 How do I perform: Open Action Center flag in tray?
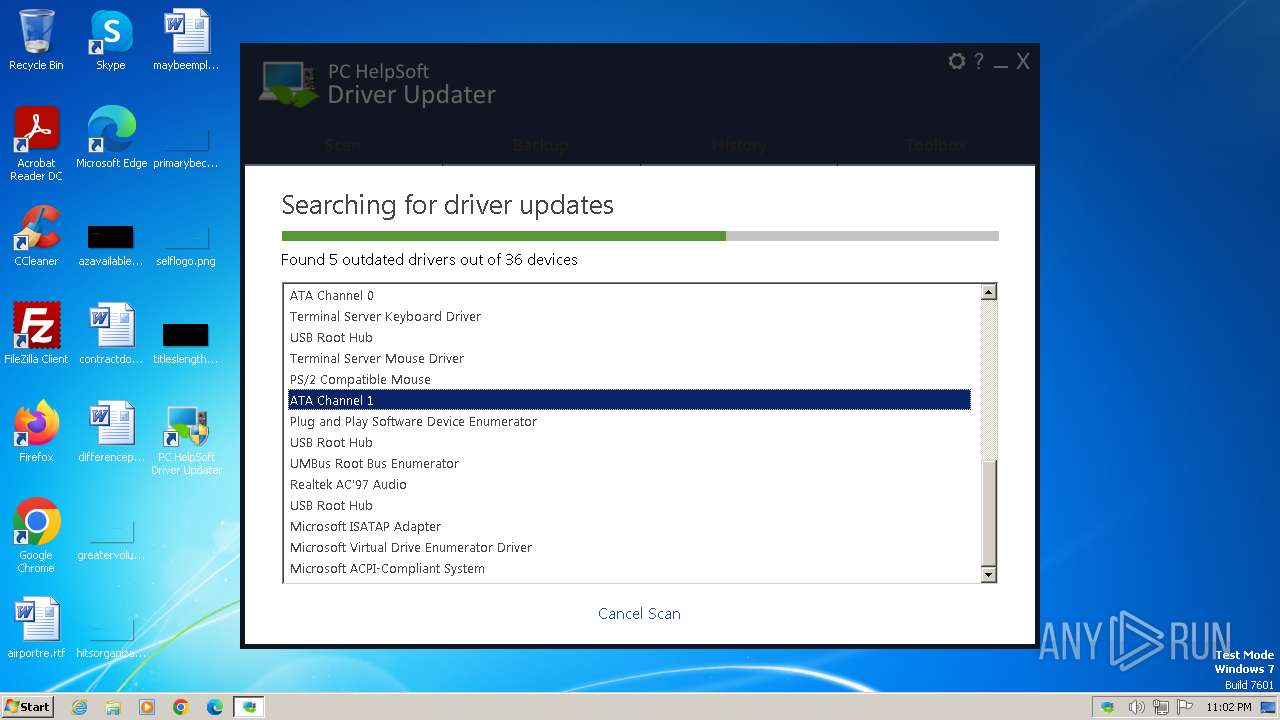pyautogui.click(x=1186, y=707)
